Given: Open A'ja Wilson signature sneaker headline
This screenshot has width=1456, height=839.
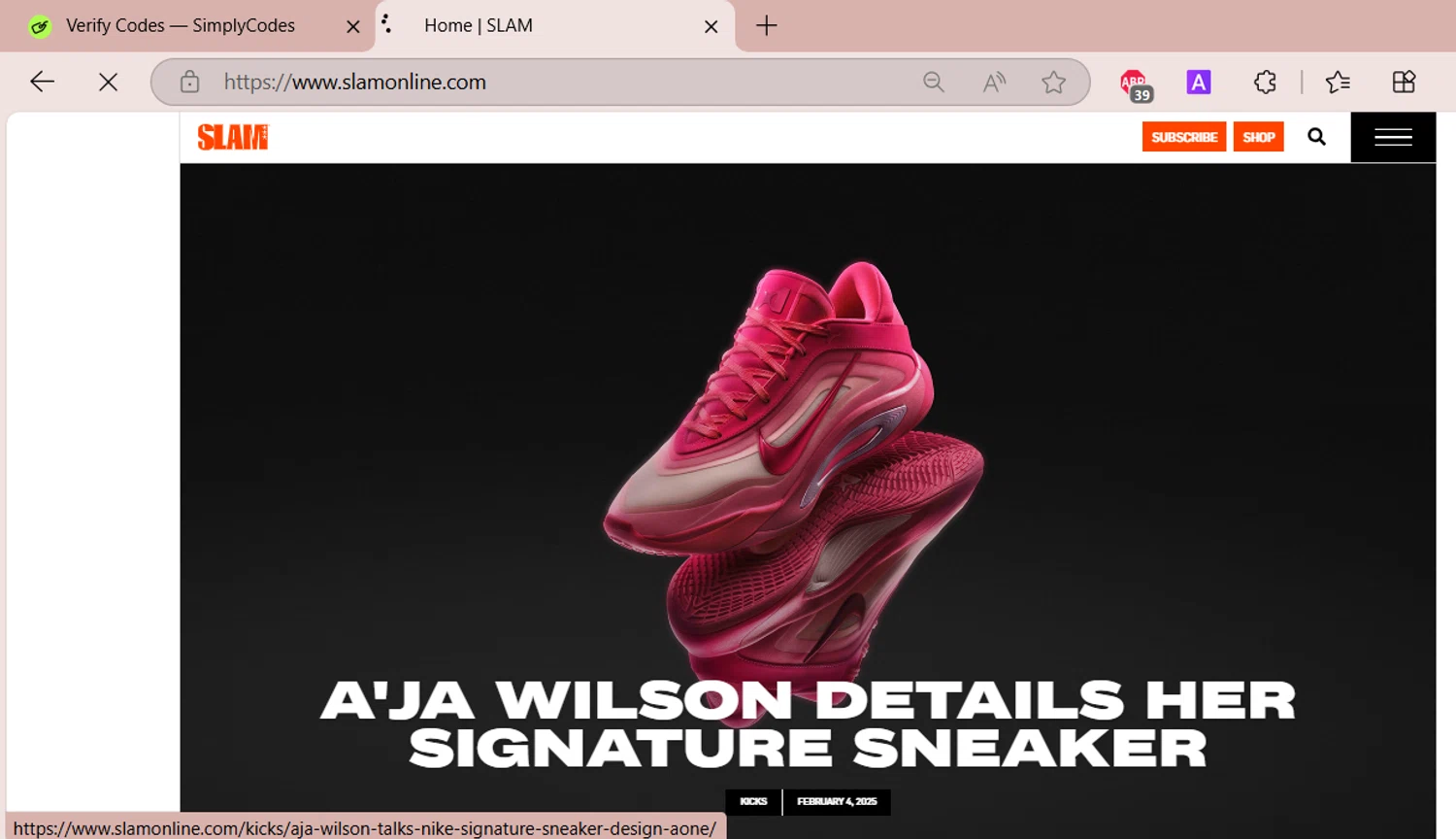Looking at the screenshot, I should pyautogui.click(x=808, y=724).
